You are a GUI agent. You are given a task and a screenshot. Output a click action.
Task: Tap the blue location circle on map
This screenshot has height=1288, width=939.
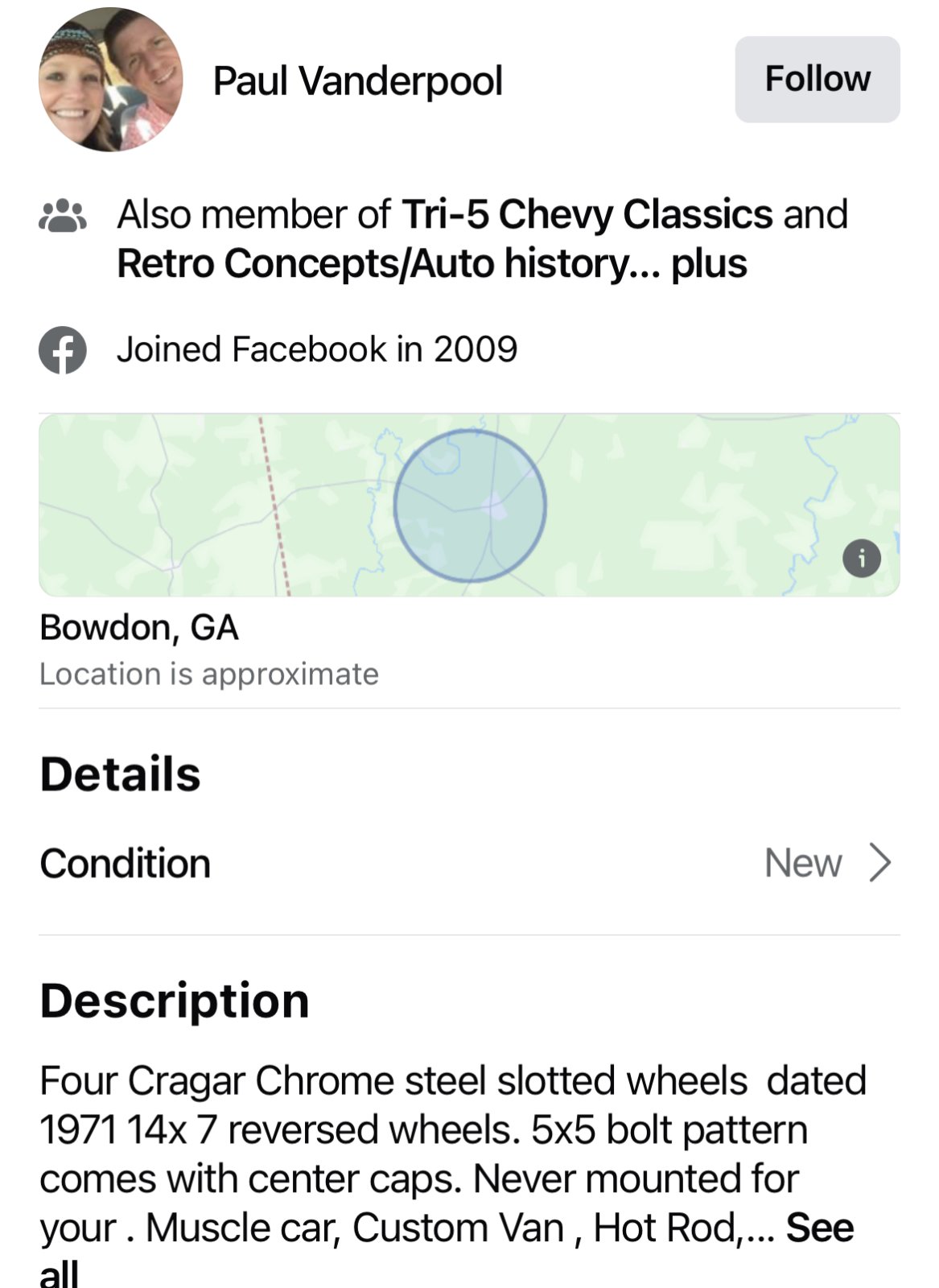click(x=470, y=506)
